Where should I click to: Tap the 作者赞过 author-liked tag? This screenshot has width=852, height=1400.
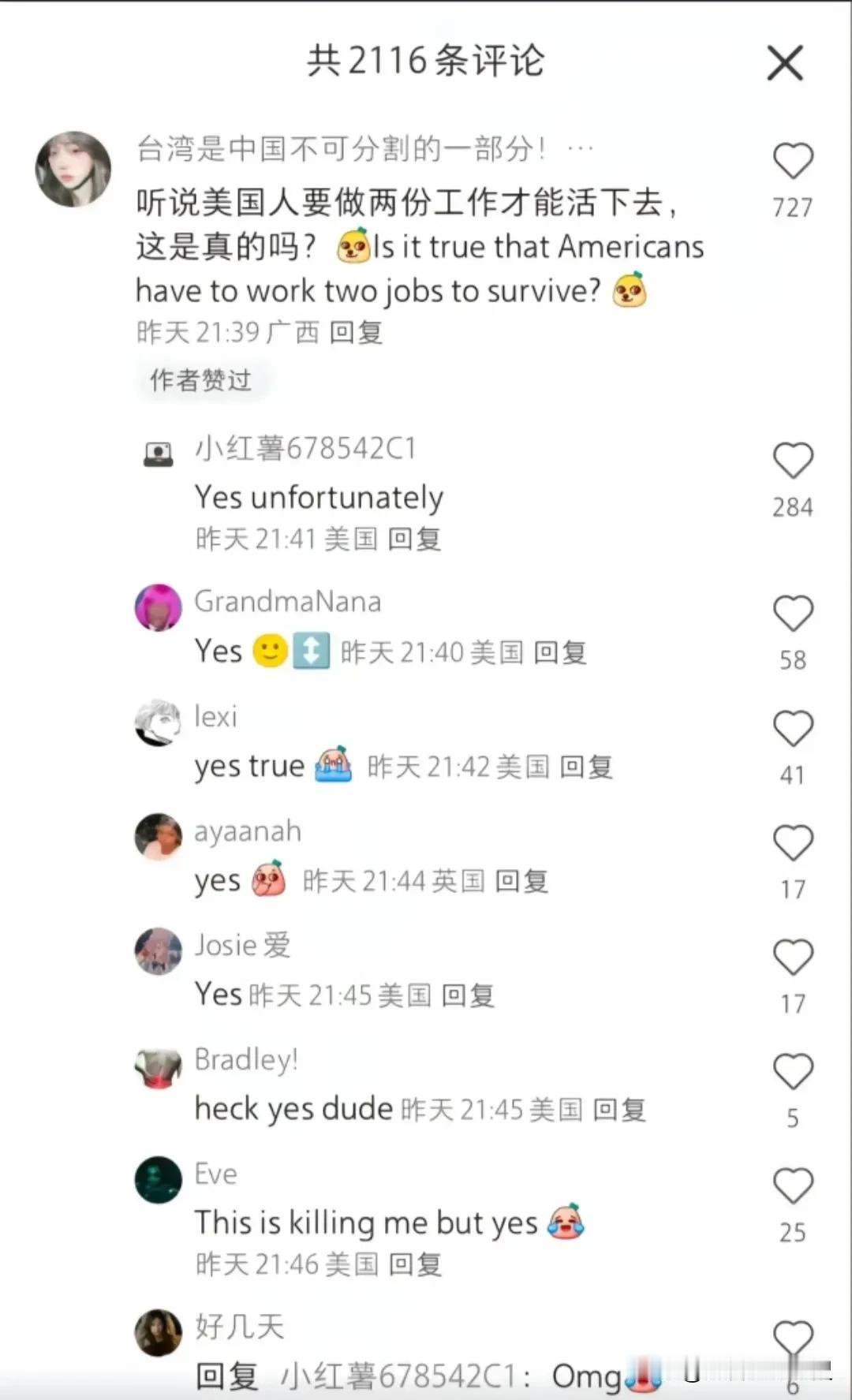[201, 380]
